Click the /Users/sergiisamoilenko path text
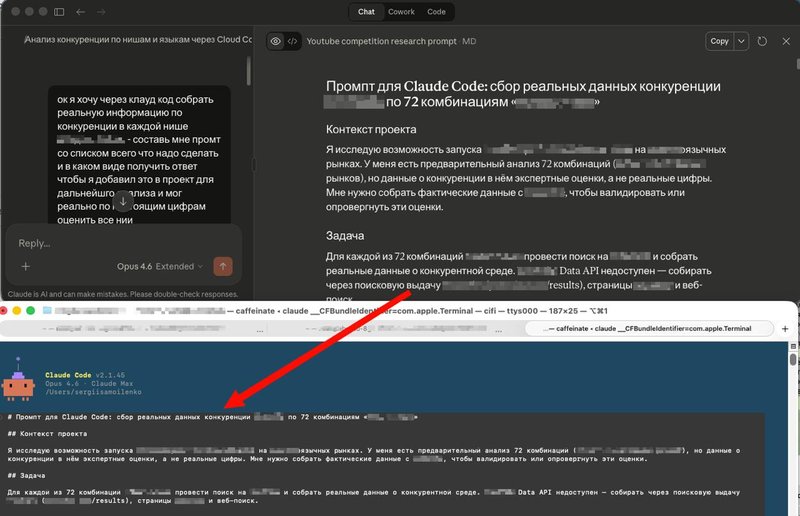 93,392
